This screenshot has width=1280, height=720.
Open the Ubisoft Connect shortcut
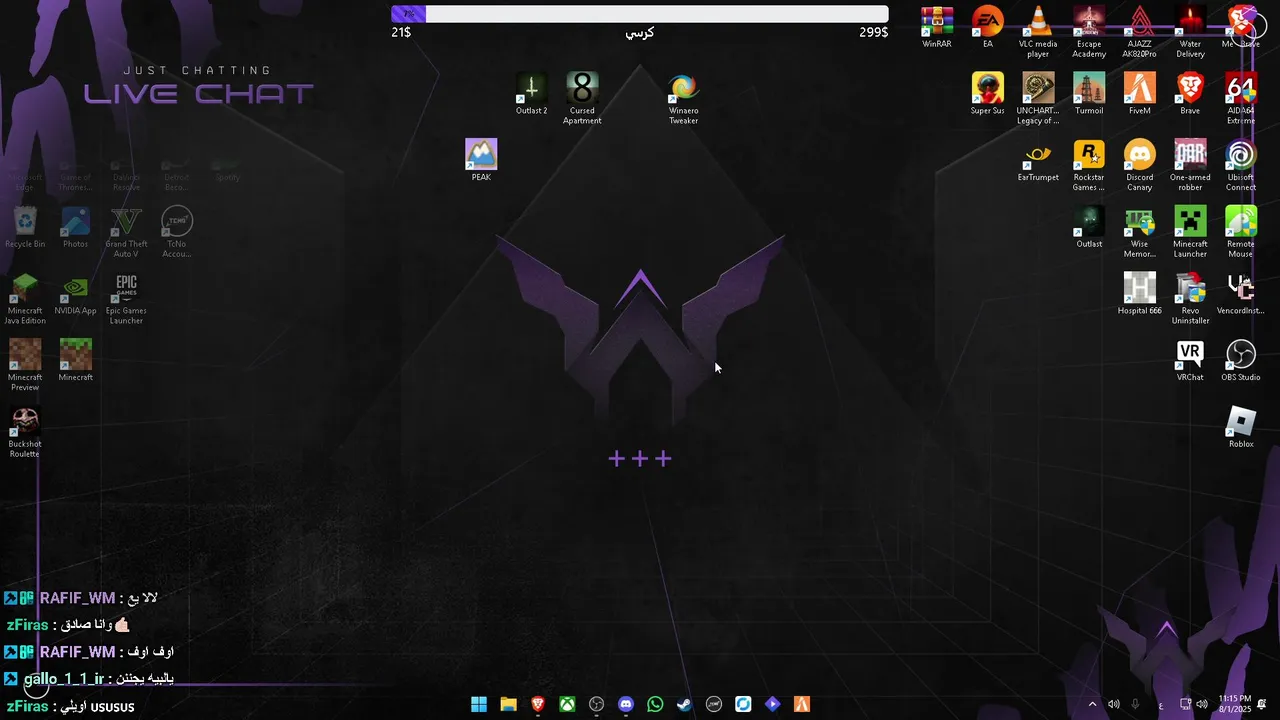coord(1241,165)
